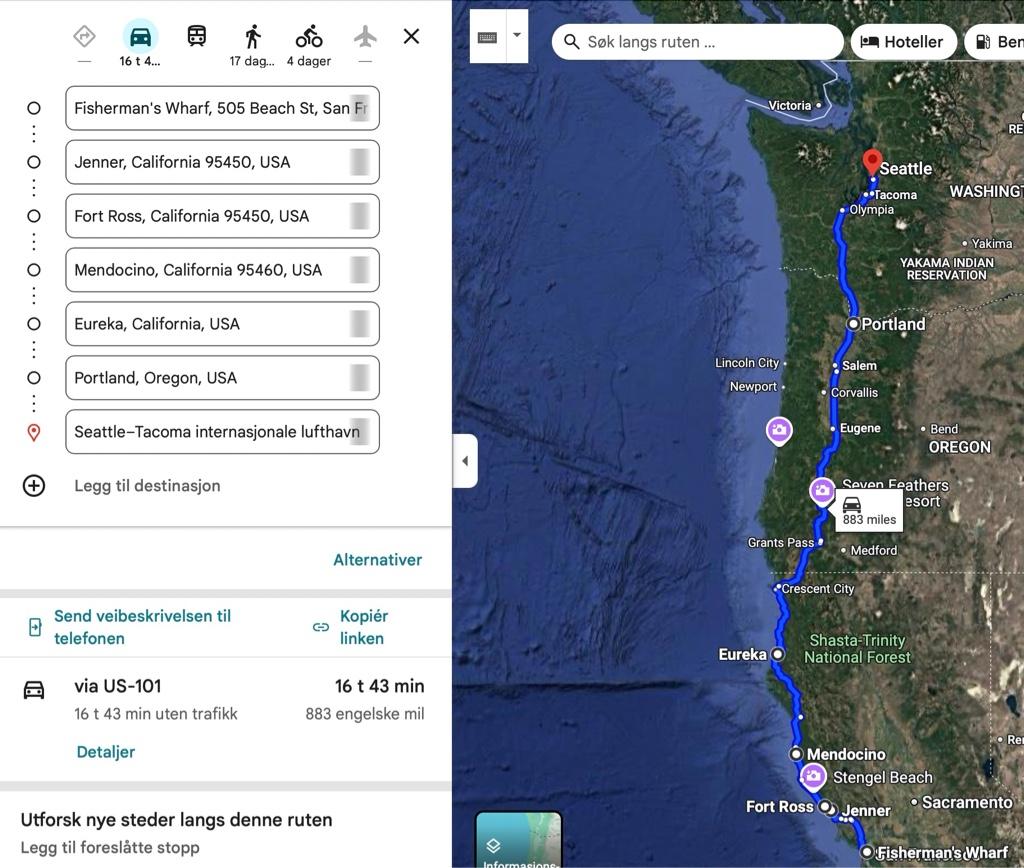The width and height of the screenshot is (1024, 868).
Task: Open the map layers thumbnail
Action: [x=519, y=840]
